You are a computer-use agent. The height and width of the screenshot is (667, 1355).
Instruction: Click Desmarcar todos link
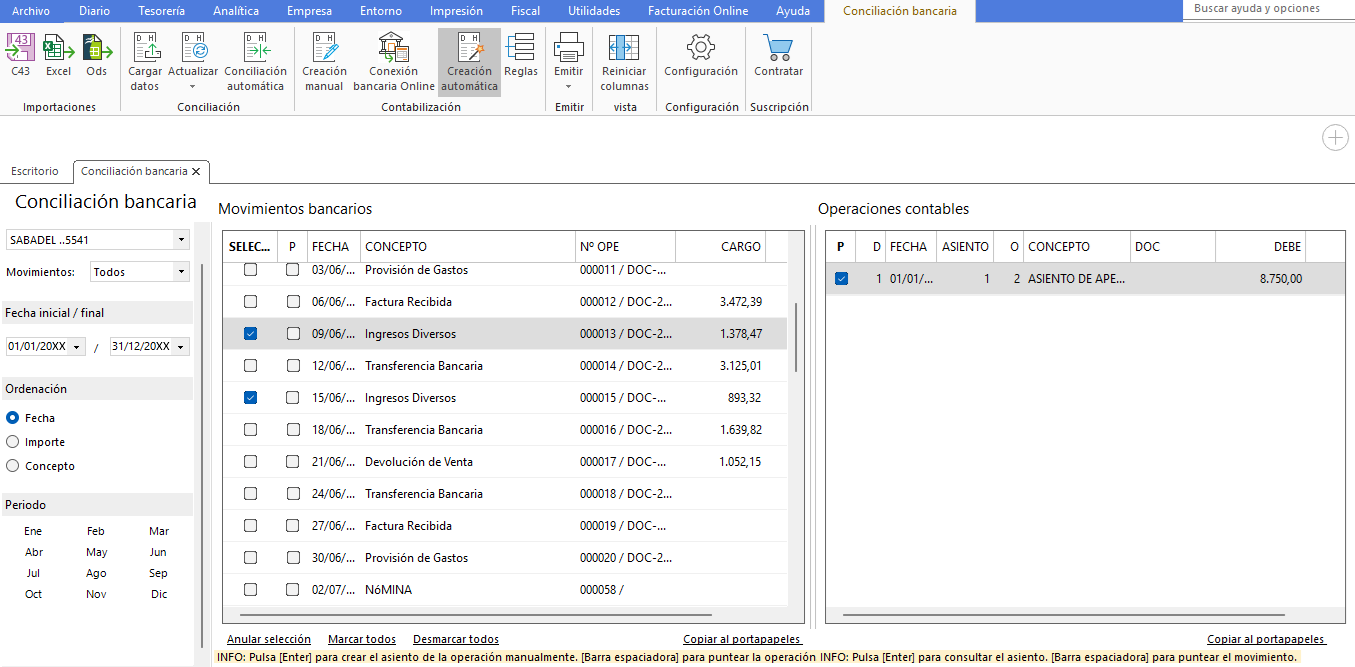click(x=456, y=640)
